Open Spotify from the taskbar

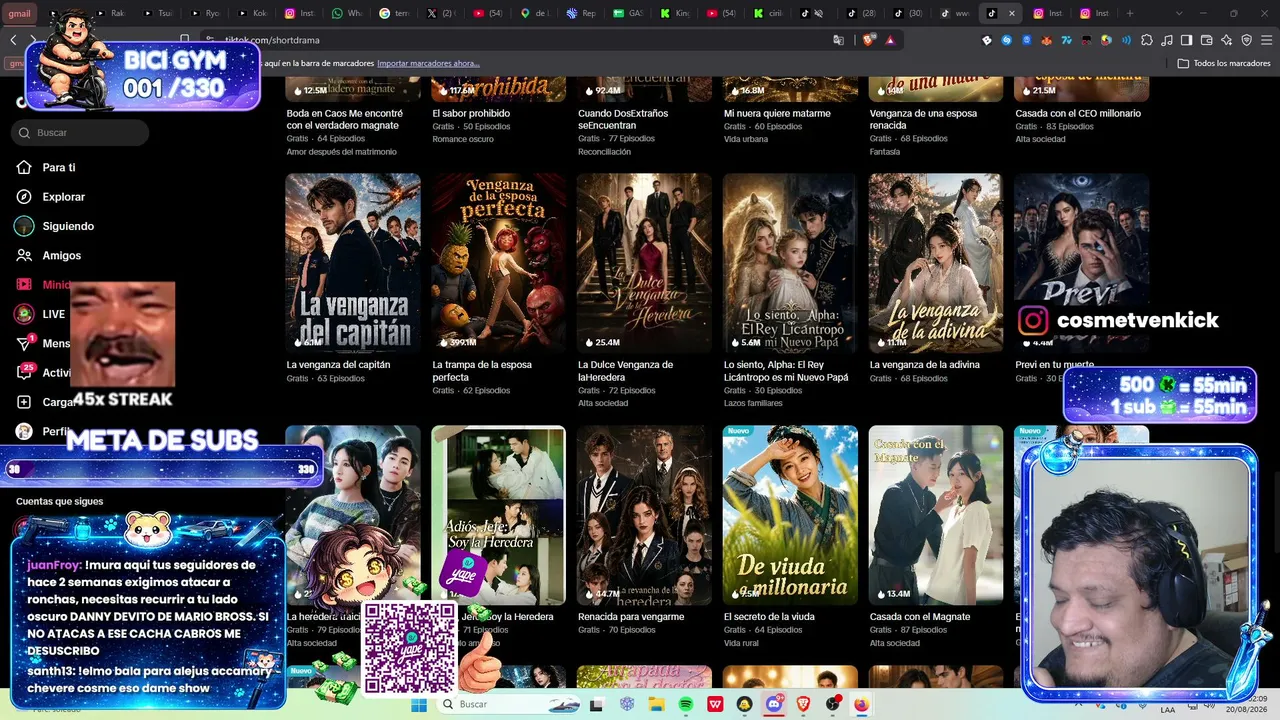(x=686, y=704)
